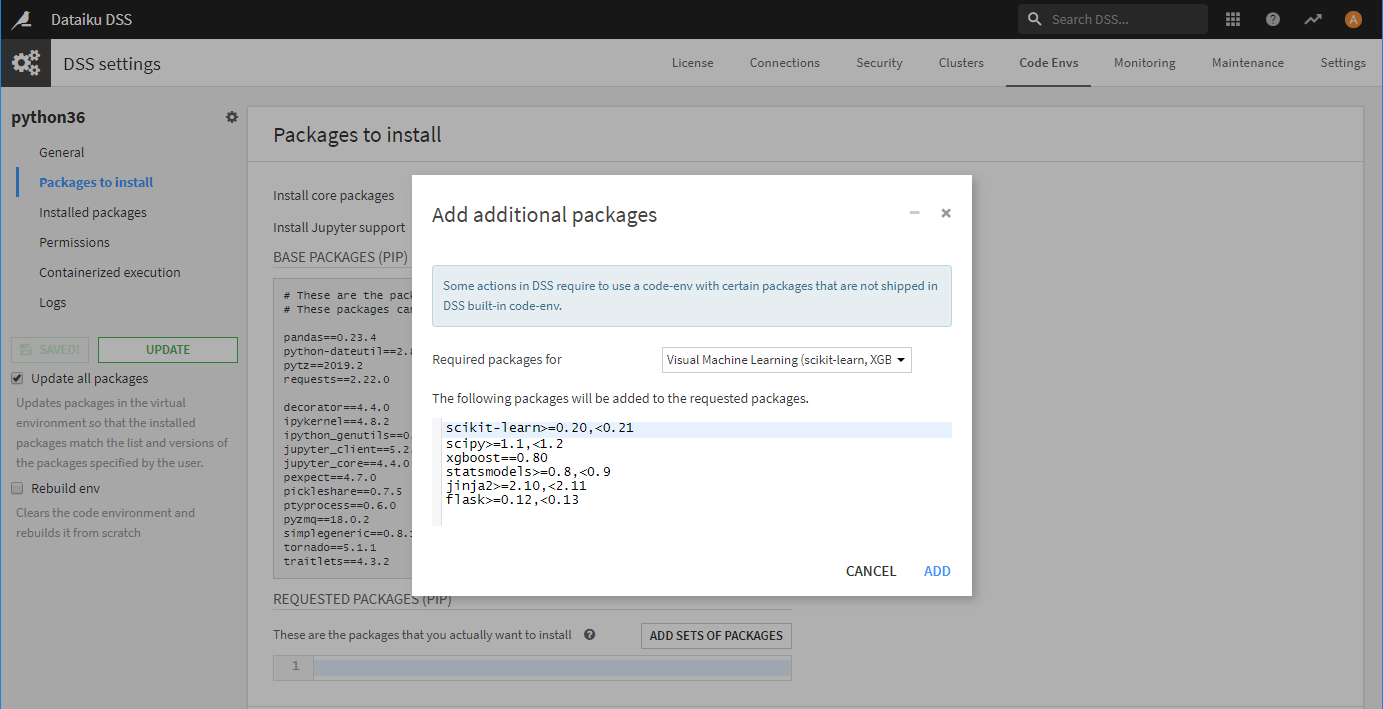Open the activity trend icon
This screenshot has height=709, width=1383.
1313,19
